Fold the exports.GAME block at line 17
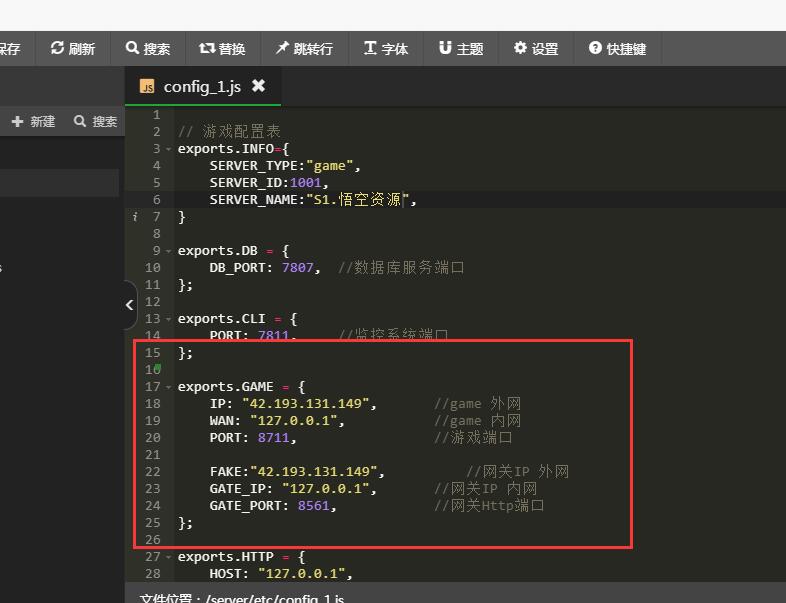786x603 pixels. 169,387
